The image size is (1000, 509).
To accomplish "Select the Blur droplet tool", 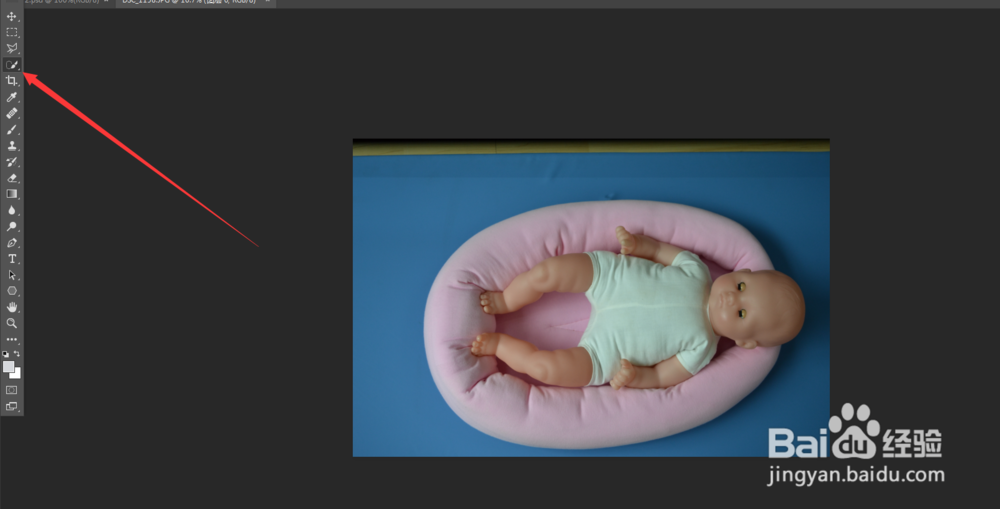I will click(x=11, y=210).
